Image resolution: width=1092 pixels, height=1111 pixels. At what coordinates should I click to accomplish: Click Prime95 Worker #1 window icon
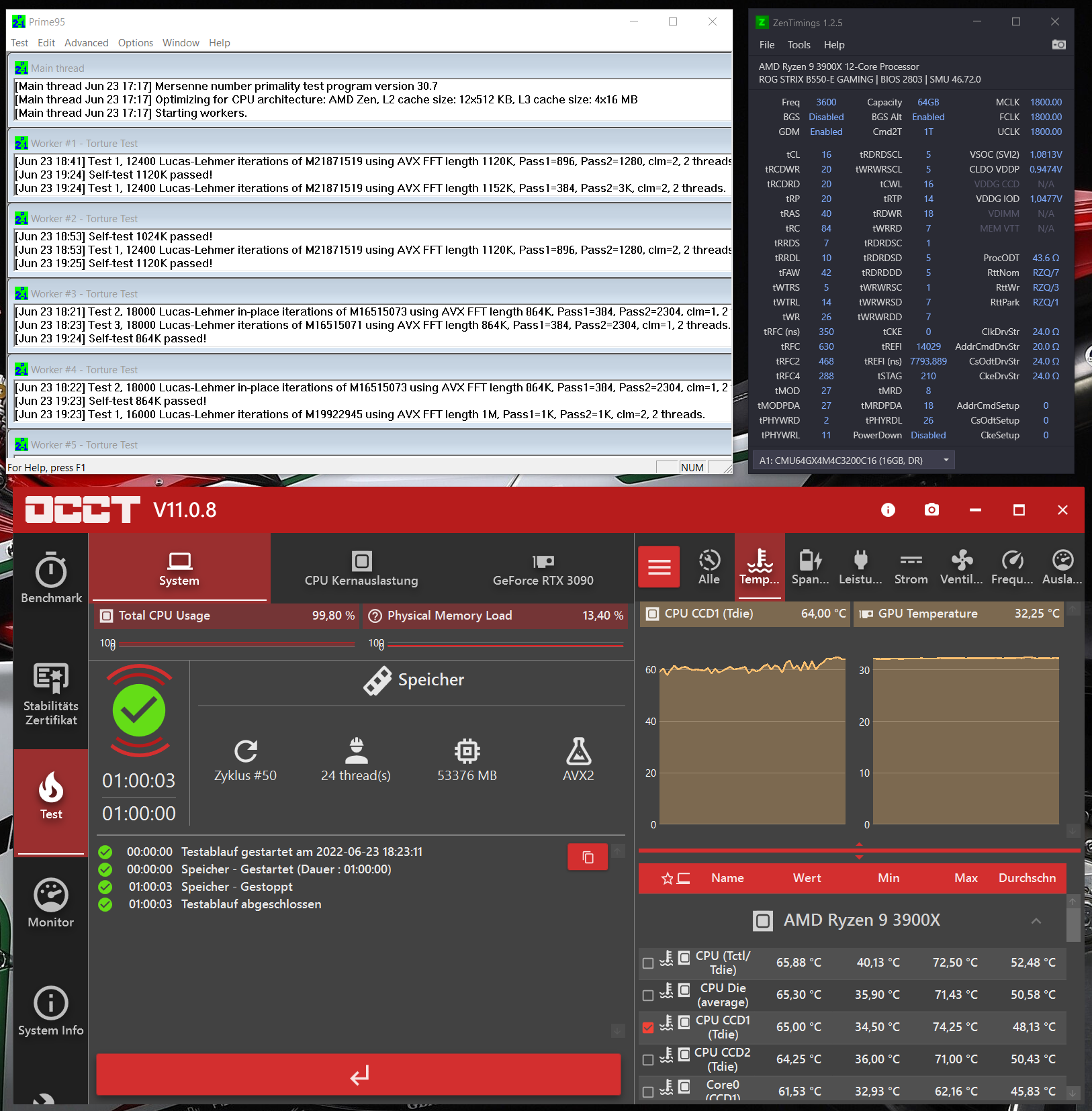(x=21, y=143)
